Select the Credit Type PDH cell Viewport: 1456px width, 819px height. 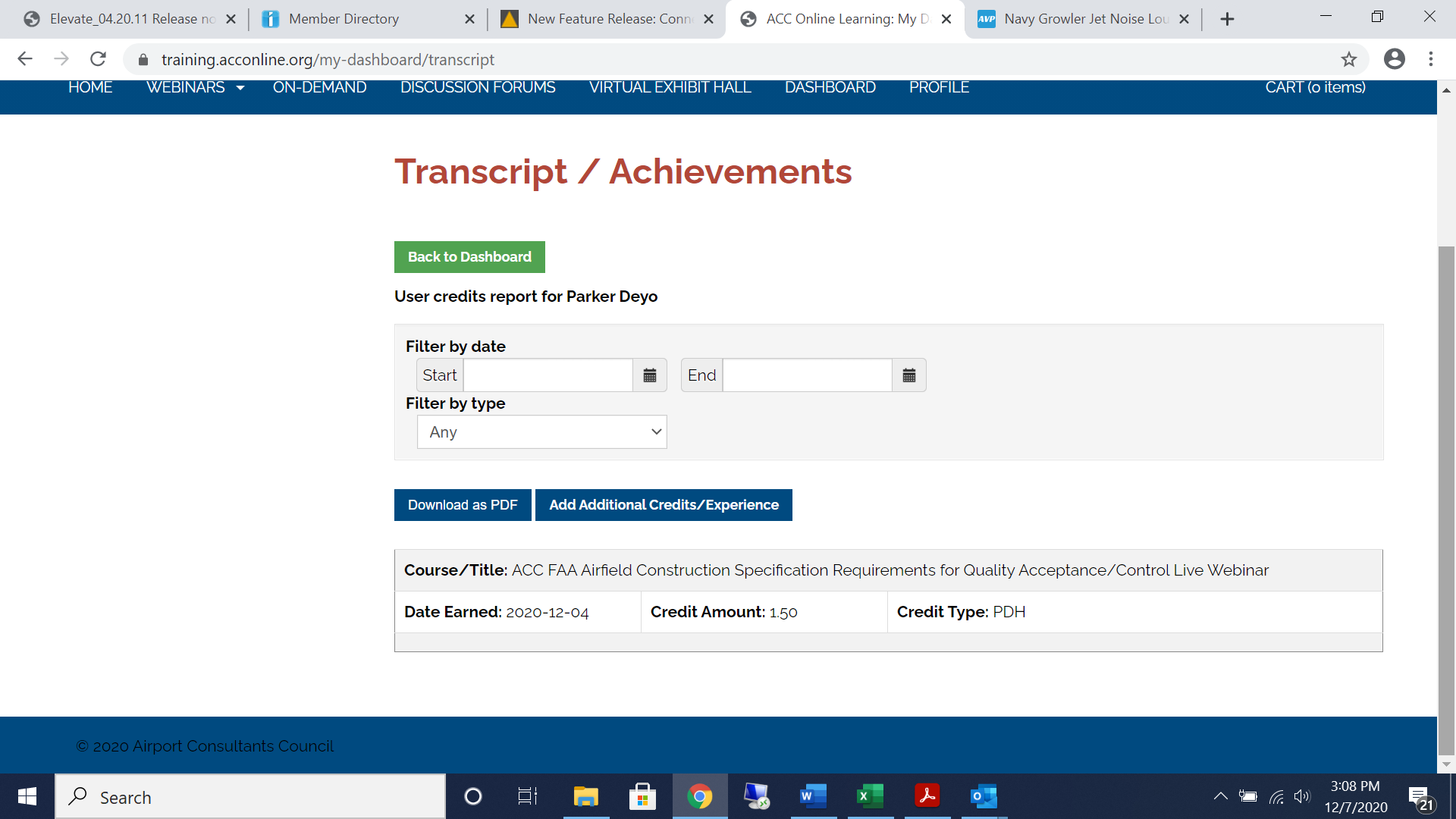pyautogui.click(x=1135, y=612)
